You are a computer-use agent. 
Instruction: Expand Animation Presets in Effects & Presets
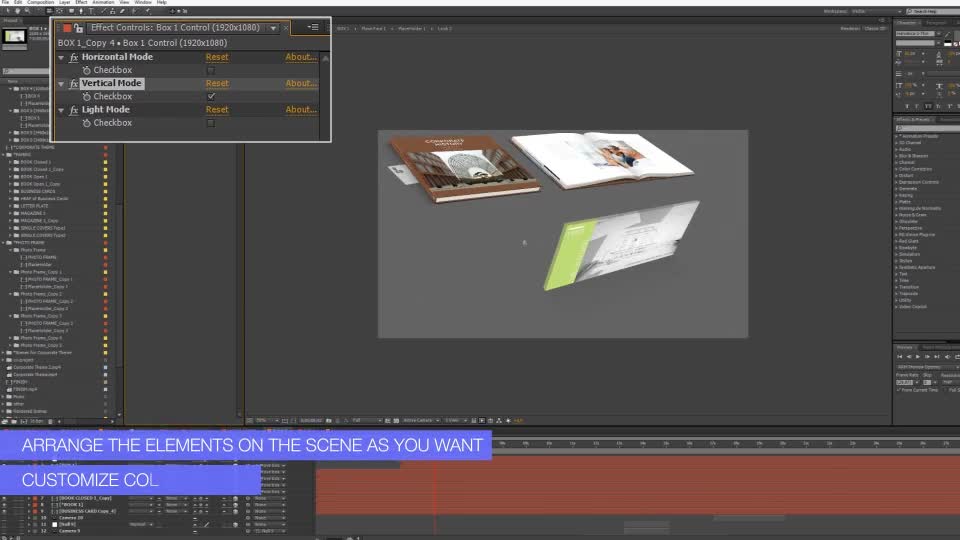(896, 137)
